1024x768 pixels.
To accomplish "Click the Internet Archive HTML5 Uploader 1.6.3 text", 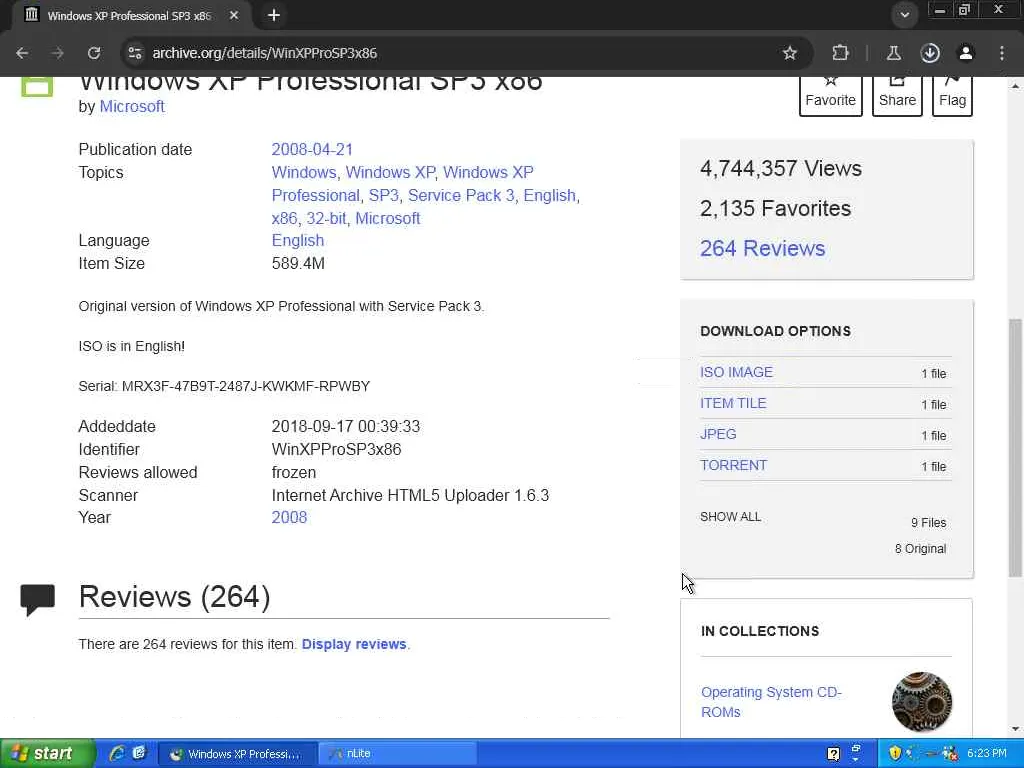I will [x=410, y=495].
